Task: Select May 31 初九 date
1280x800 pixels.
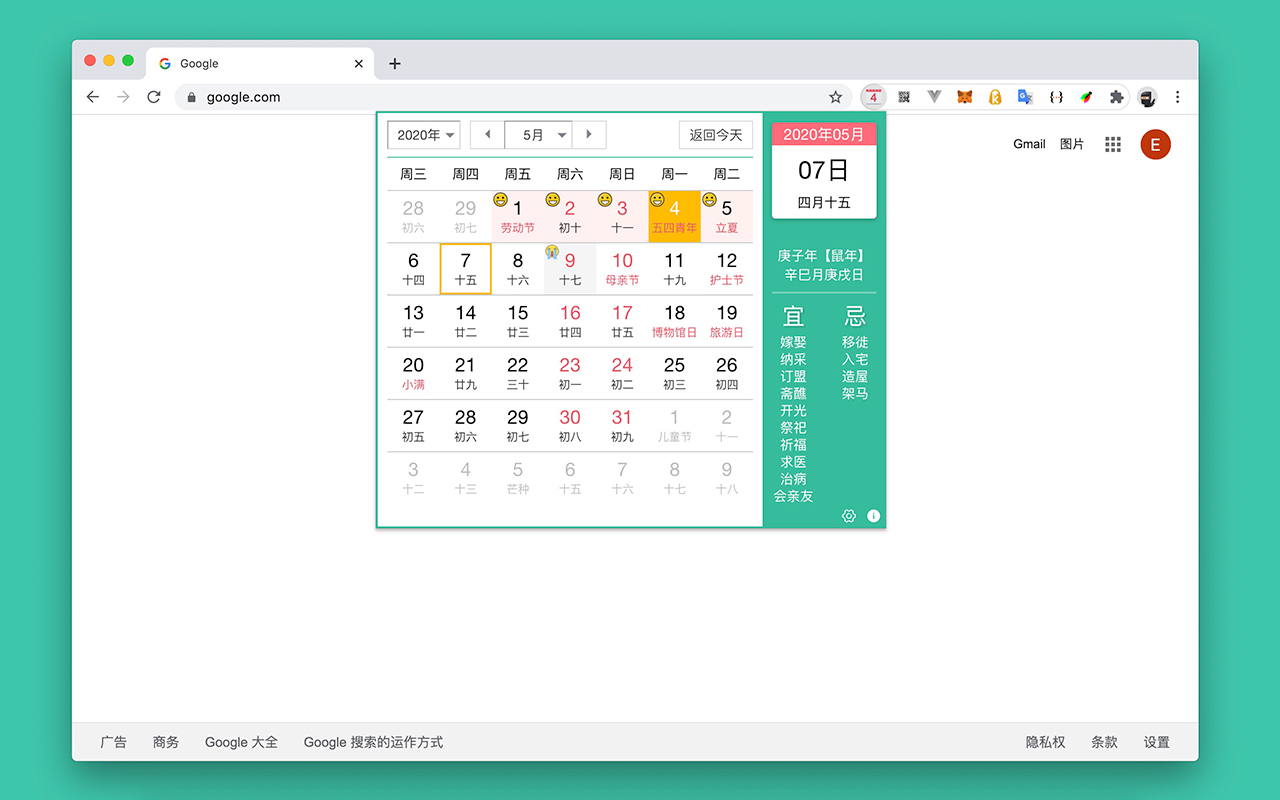Action: tap(622, 426)
